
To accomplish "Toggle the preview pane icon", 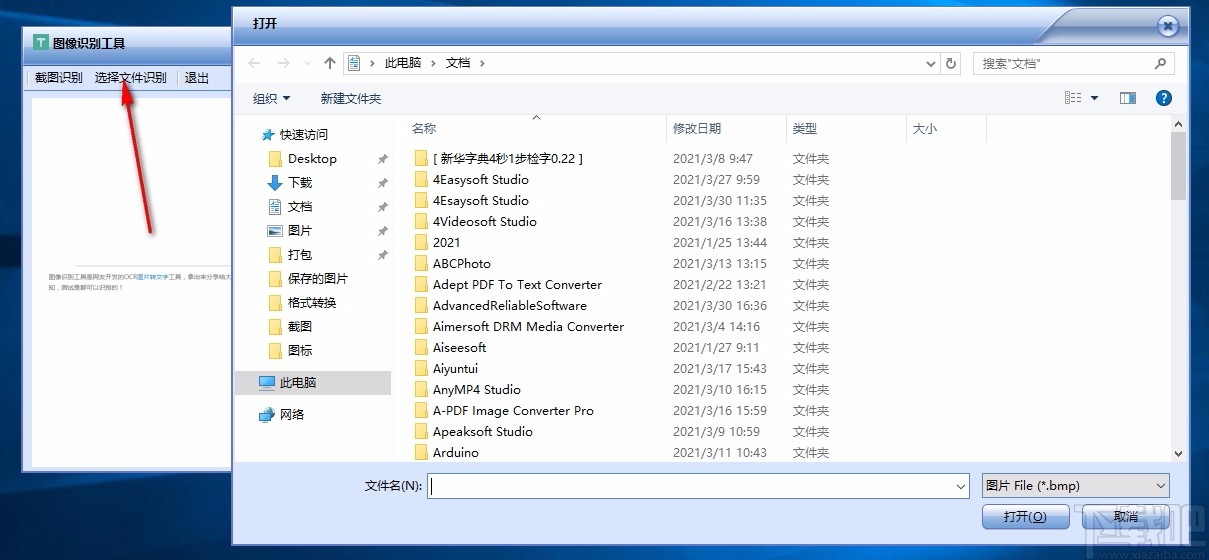I will [x=1128, y=98].
